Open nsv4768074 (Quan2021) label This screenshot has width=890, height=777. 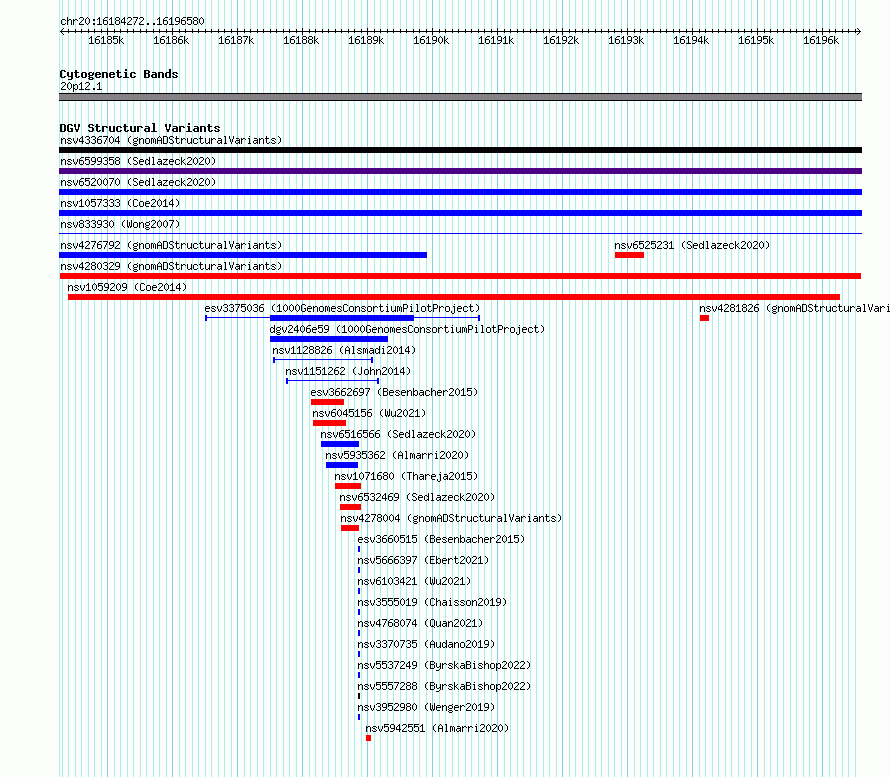(x=420, y=623)
